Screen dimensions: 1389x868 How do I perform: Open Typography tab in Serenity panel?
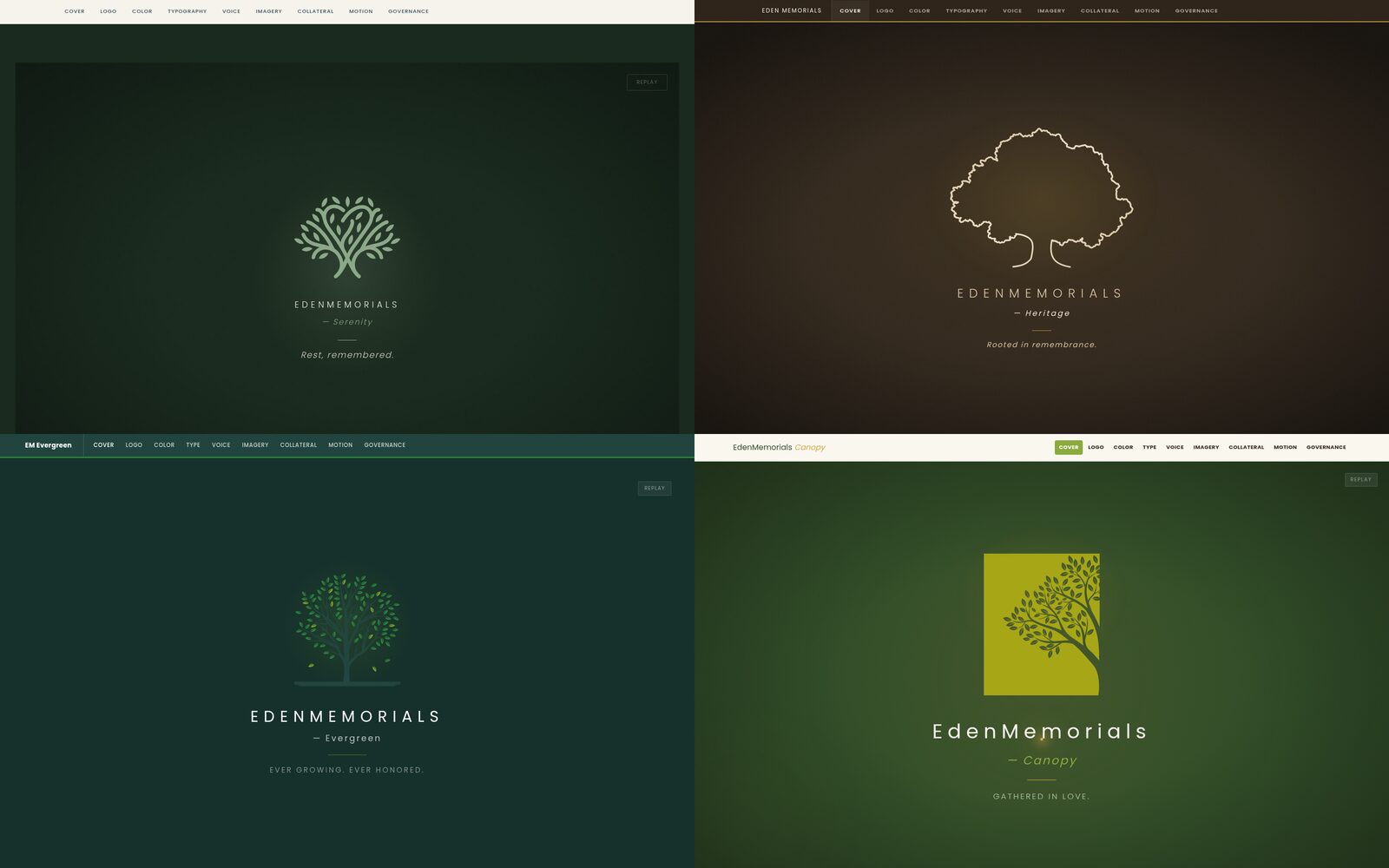(x=187, y=11)
